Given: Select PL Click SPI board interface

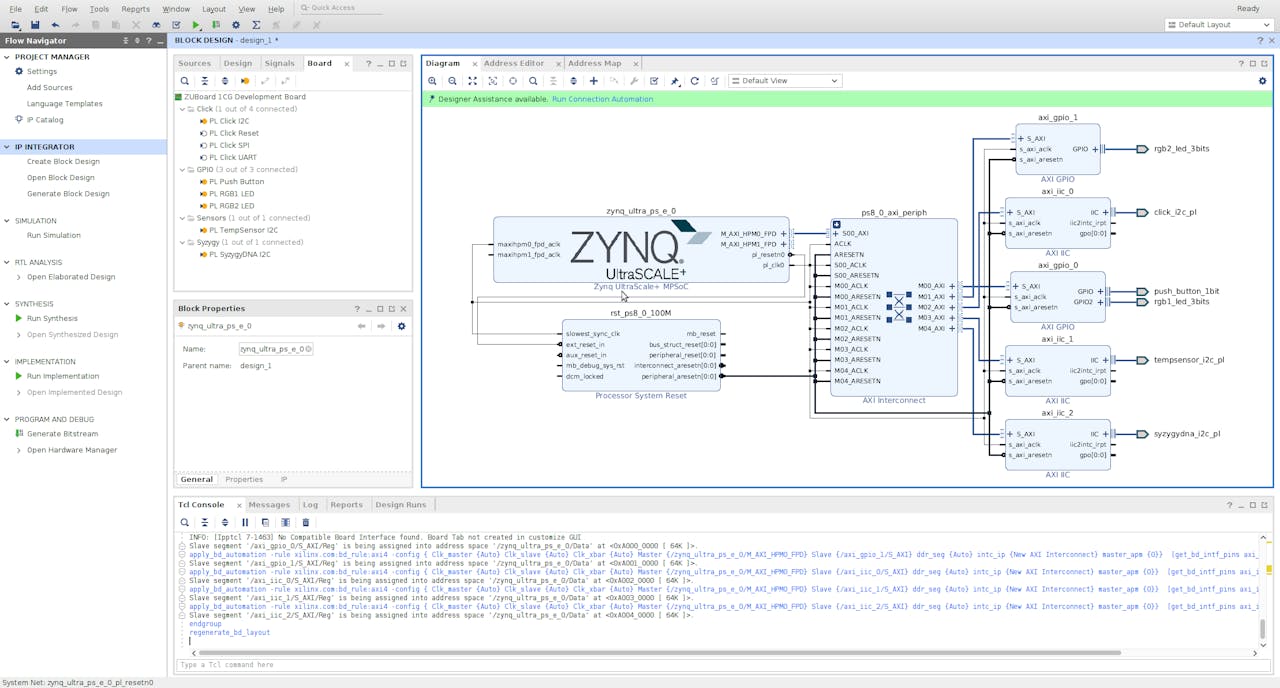Looking at the screenshot, I should pos(229,145).
